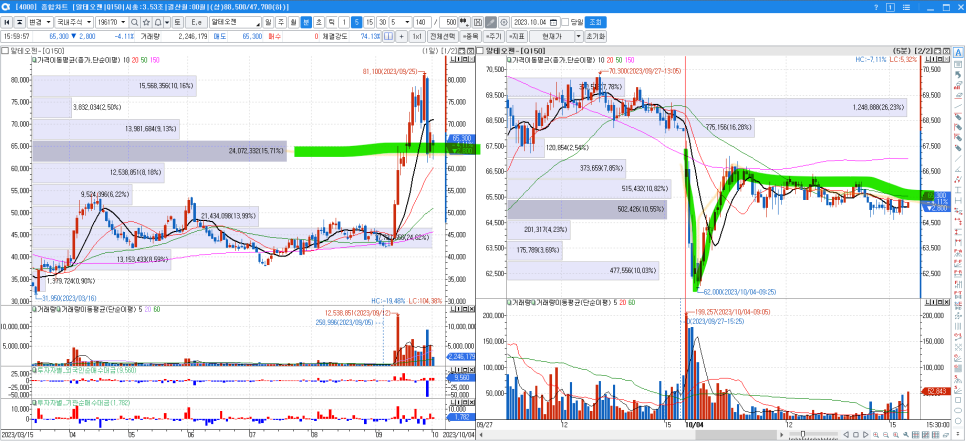
Task: Click the boxed 1 icon in title bar
Action: tap(891, 7)
